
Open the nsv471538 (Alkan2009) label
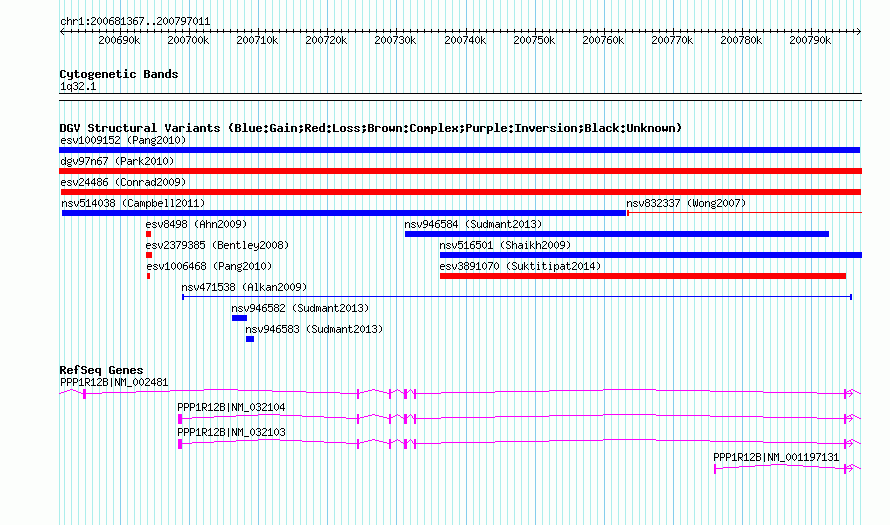point(244,287)
